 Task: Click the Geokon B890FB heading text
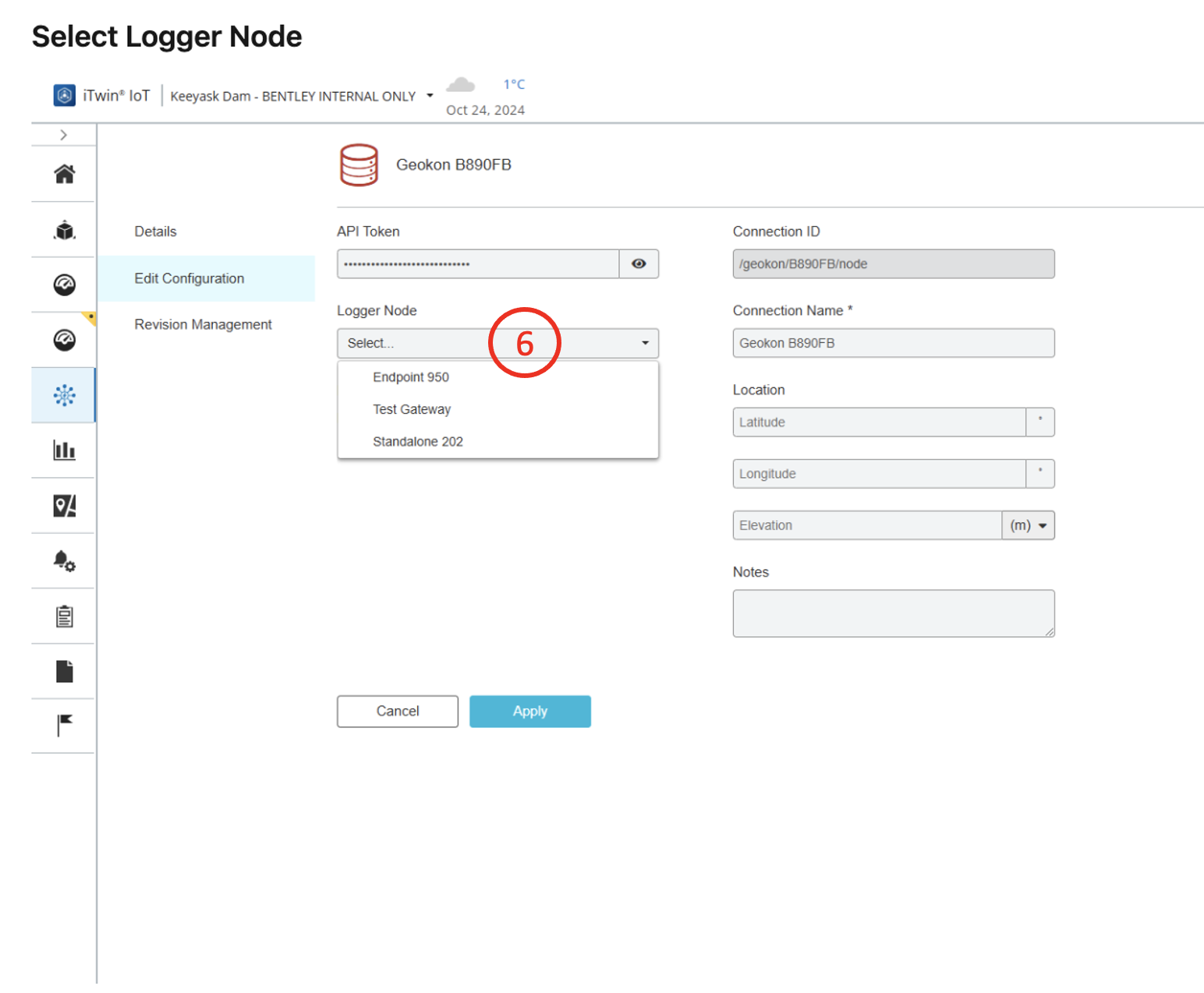point(454,164)
